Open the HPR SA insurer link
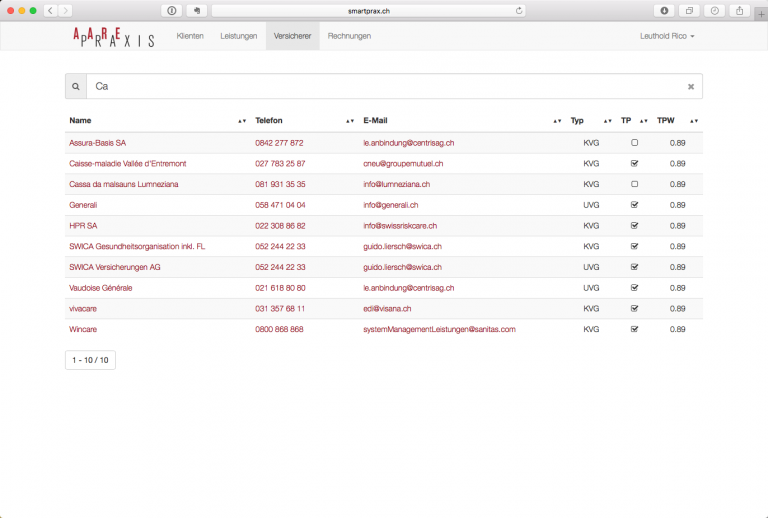Image resolution: width=768 pixels, height=518 pixels. click(83, 226)
